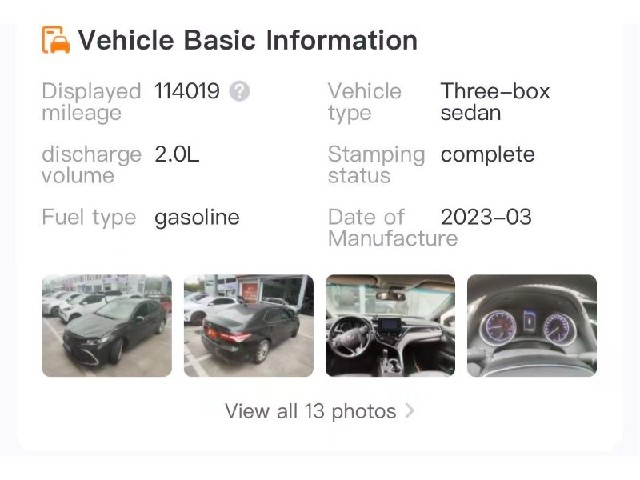This screenshot has height=480, width=640.
Task: Click the Fuel type label
Action: (89, 218)
